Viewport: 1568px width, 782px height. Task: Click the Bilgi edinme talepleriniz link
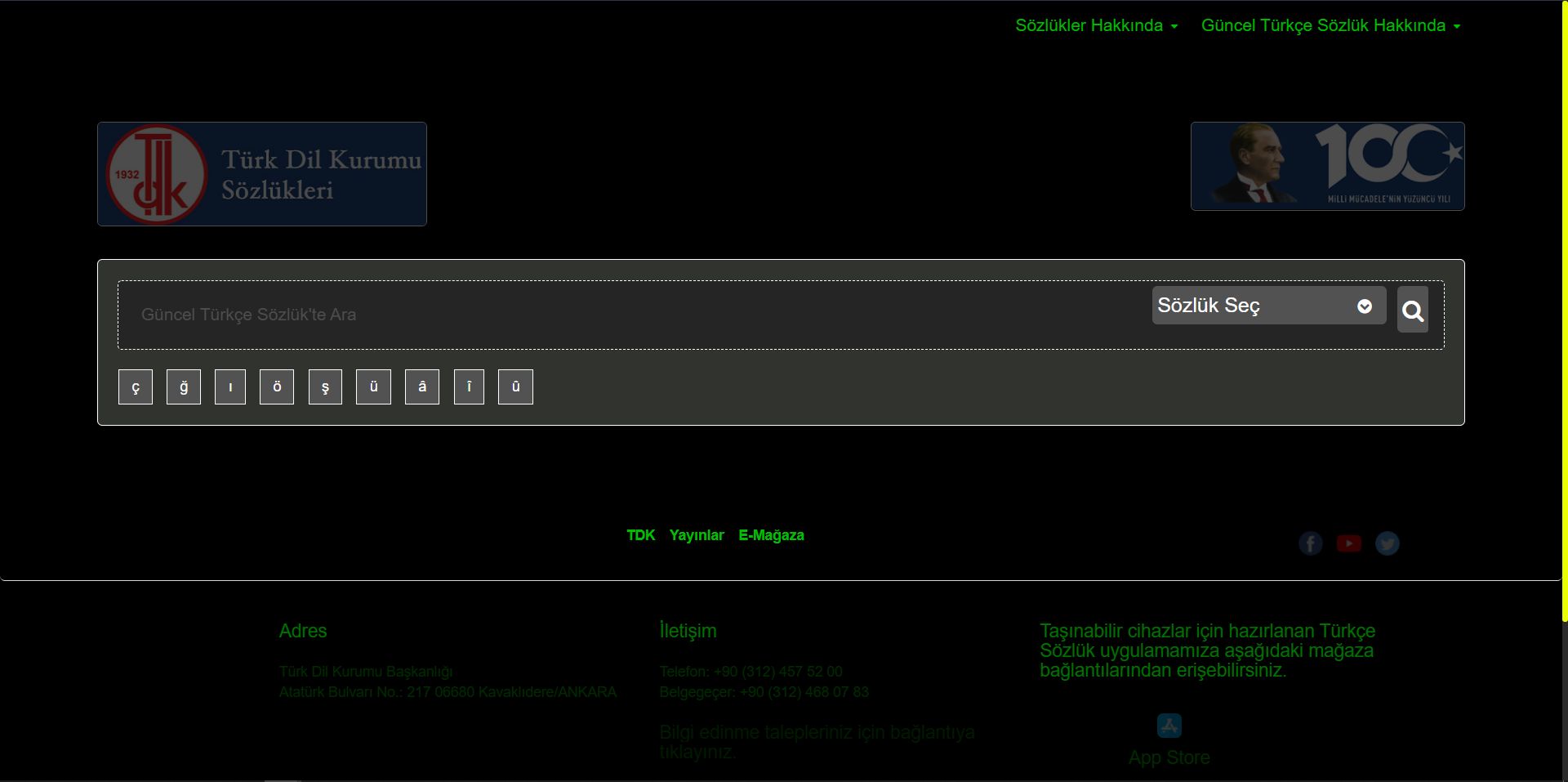(x=817, y=742)
